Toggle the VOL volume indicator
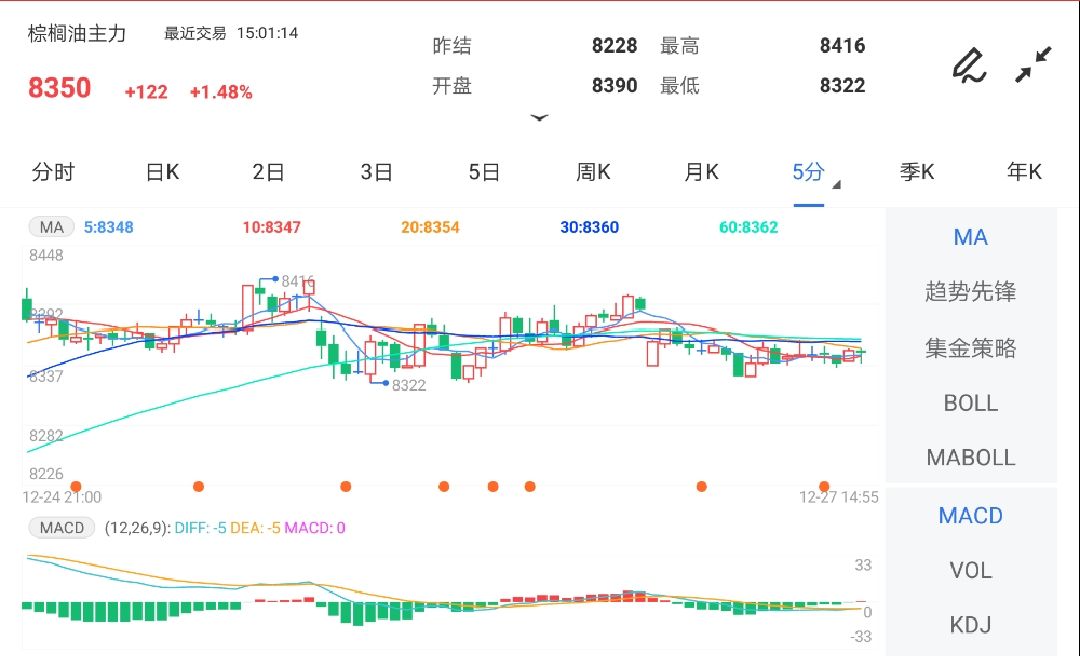The width and height of the screenshot is (1080, 656). coord(970,570)
